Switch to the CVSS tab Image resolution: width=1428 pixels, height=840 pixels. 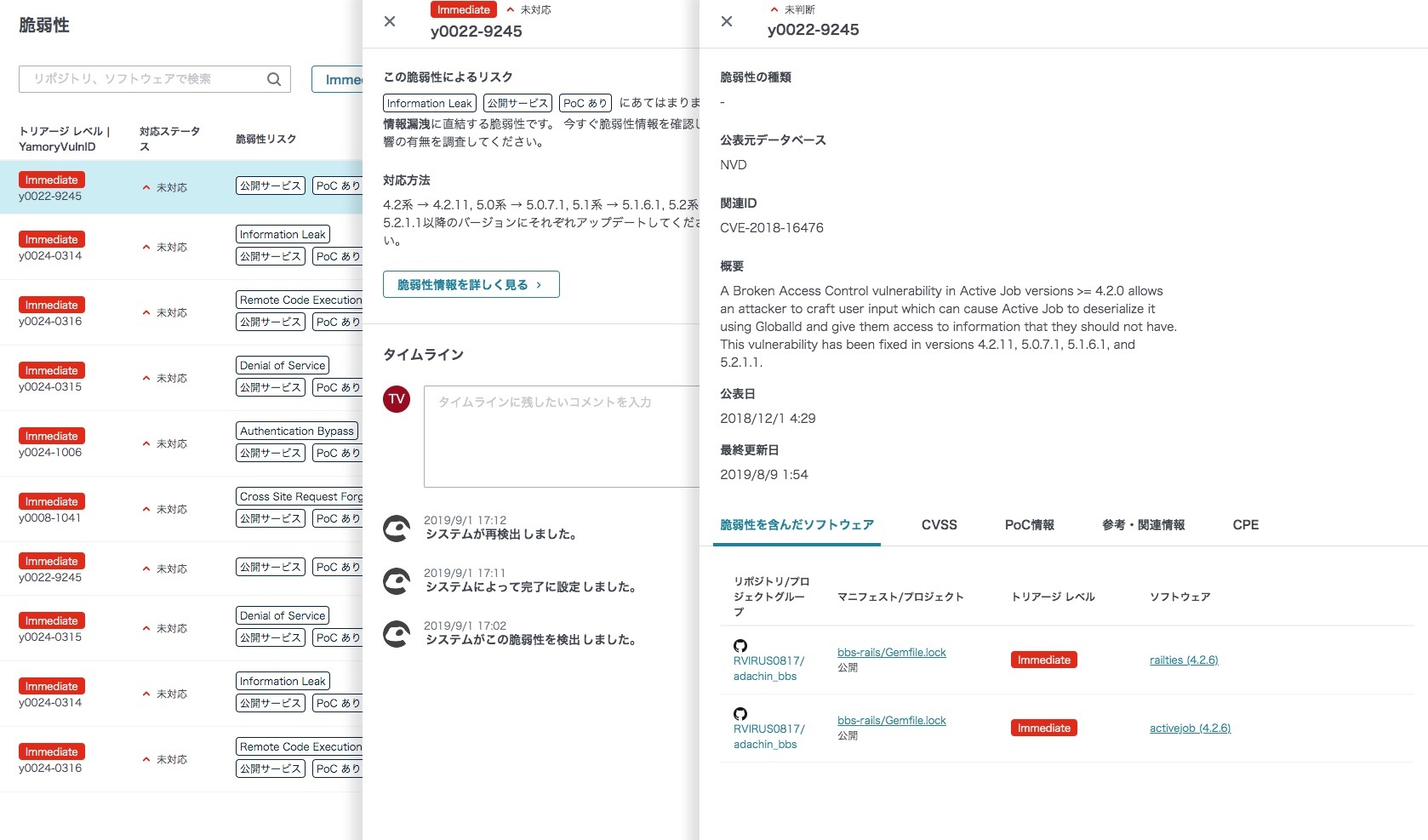tap(939, 525)
